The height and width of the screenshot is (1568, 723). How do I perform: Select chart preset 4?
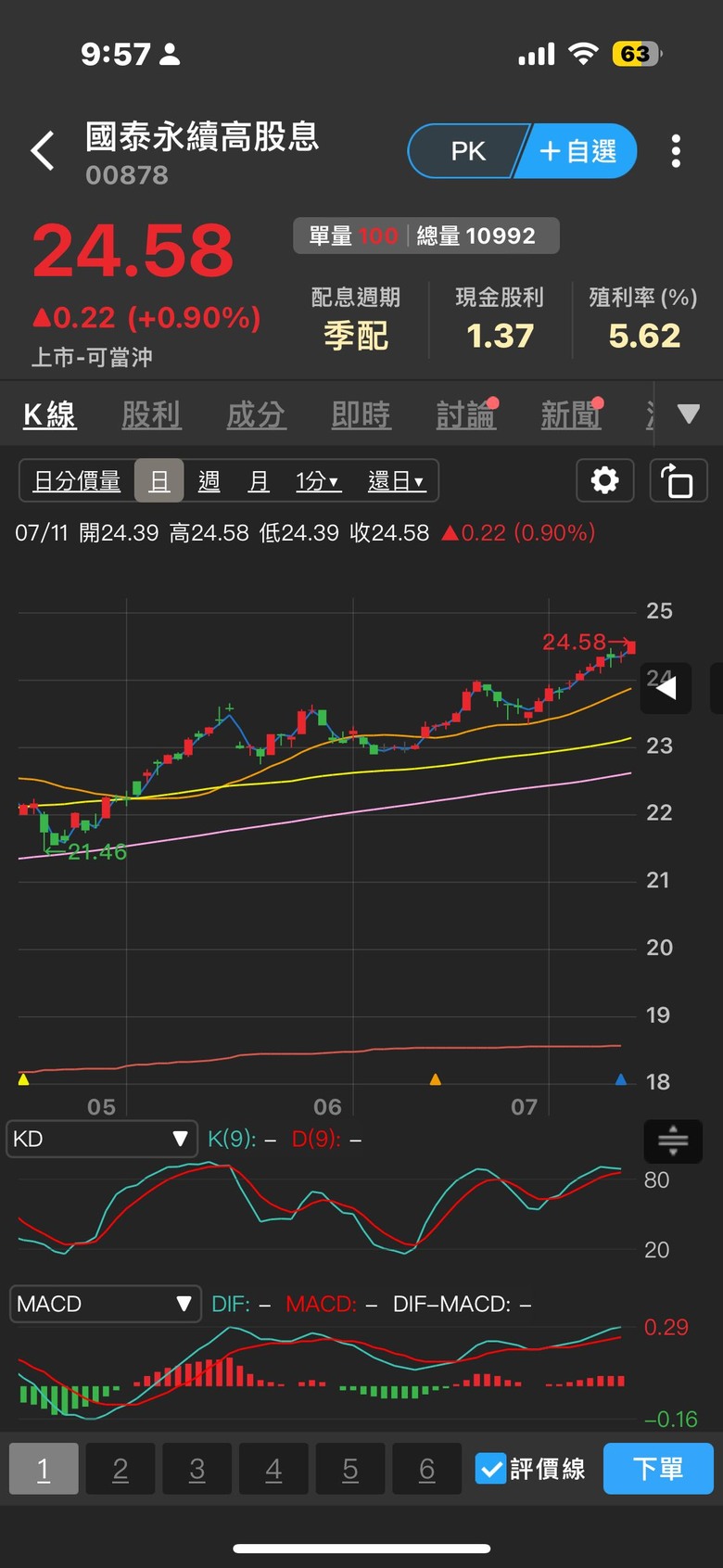pyautogui.click(x=273, y=1469)
